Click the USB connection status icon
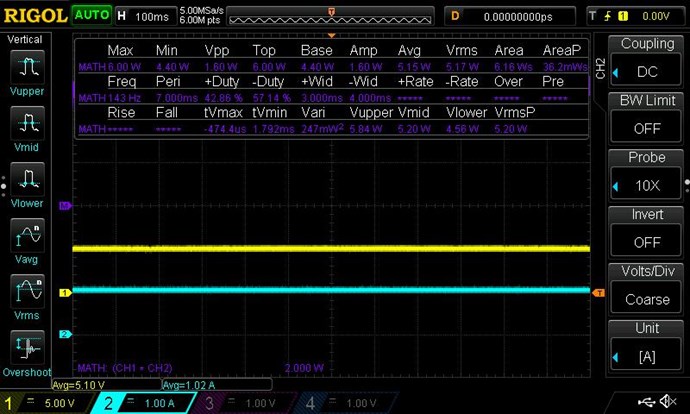 (x=646, y=401)
